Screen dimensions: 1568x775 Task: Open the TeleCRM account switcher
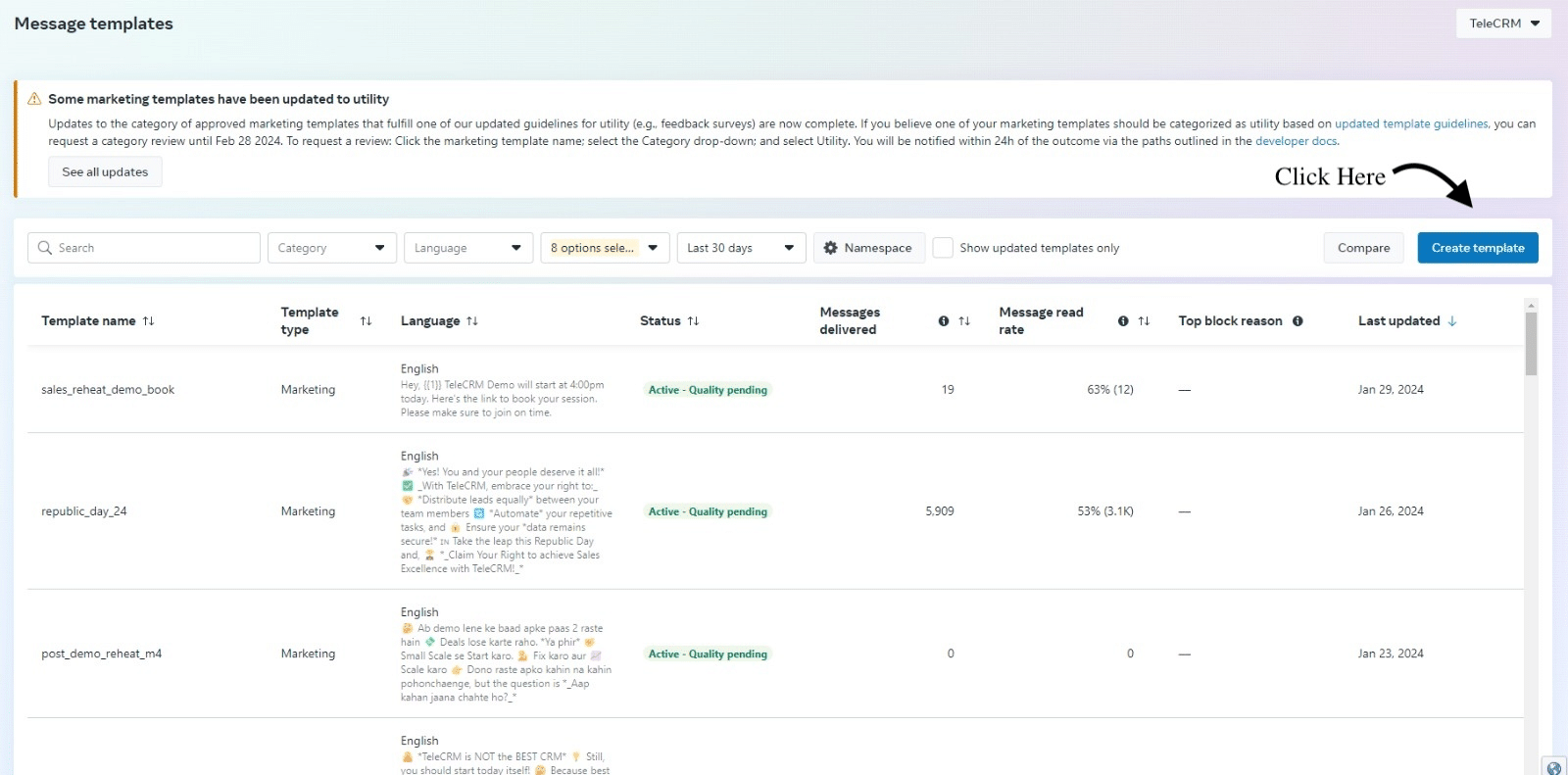pyautogui.click(x=1503, y=24)
